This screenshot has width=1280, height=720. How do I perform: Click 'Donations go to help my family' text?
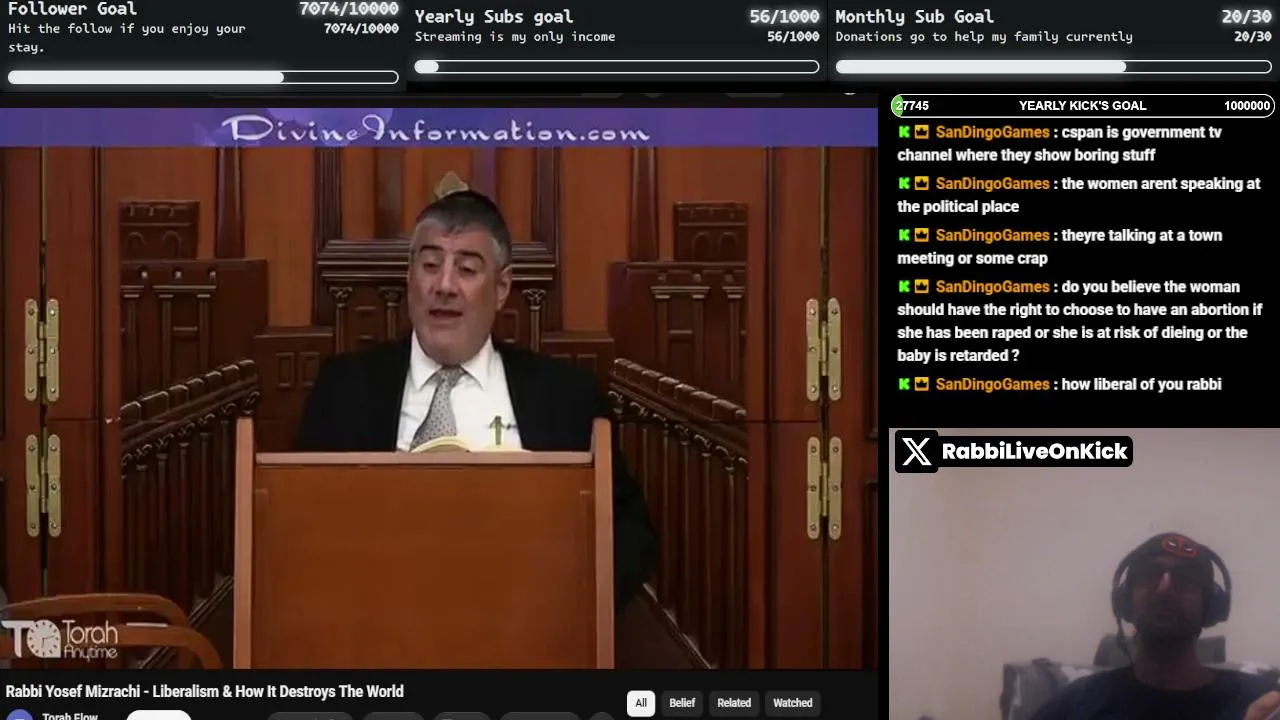[984, 37]
